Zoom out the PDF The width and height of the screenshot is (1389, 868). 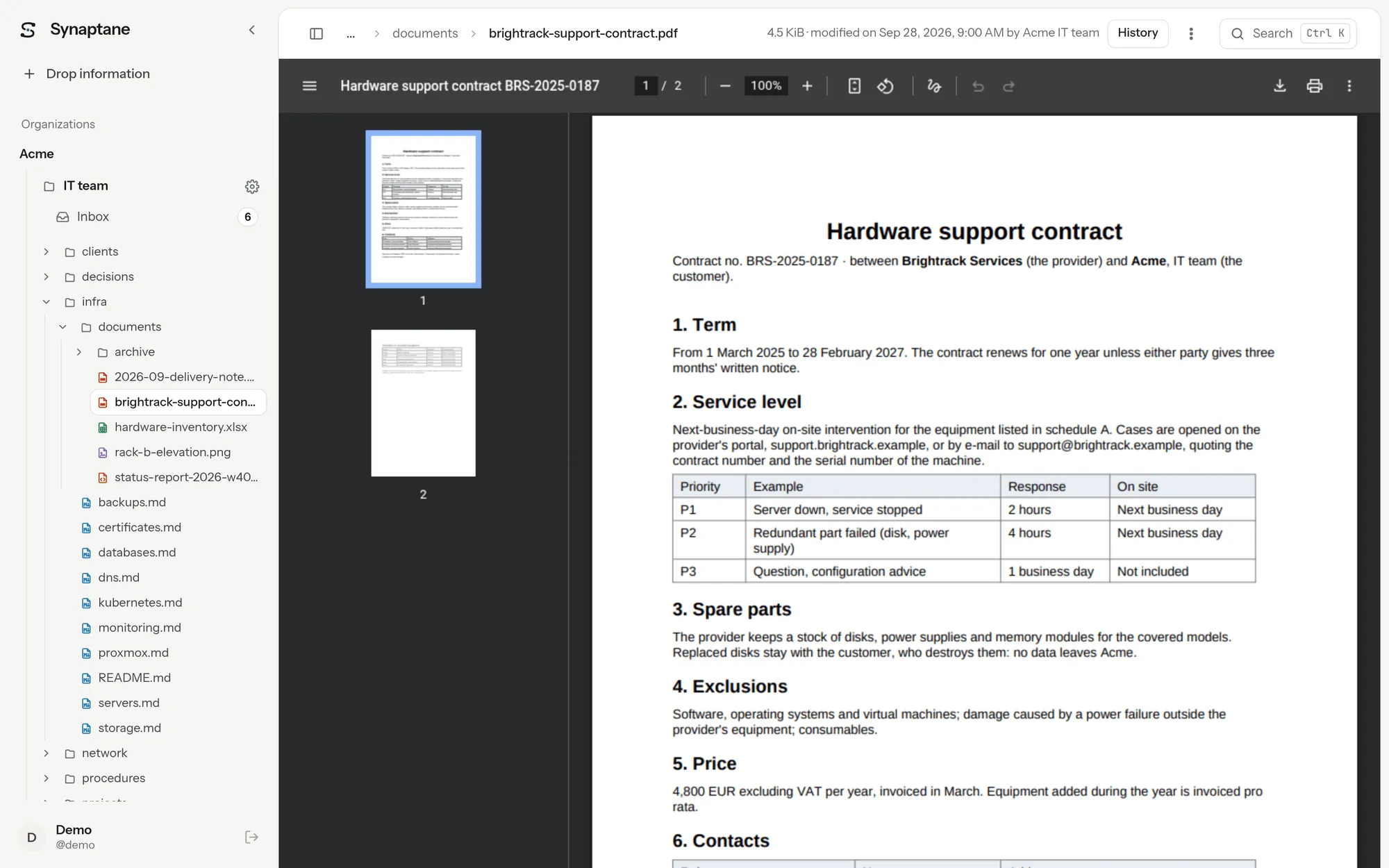click(x=725, y=86)
